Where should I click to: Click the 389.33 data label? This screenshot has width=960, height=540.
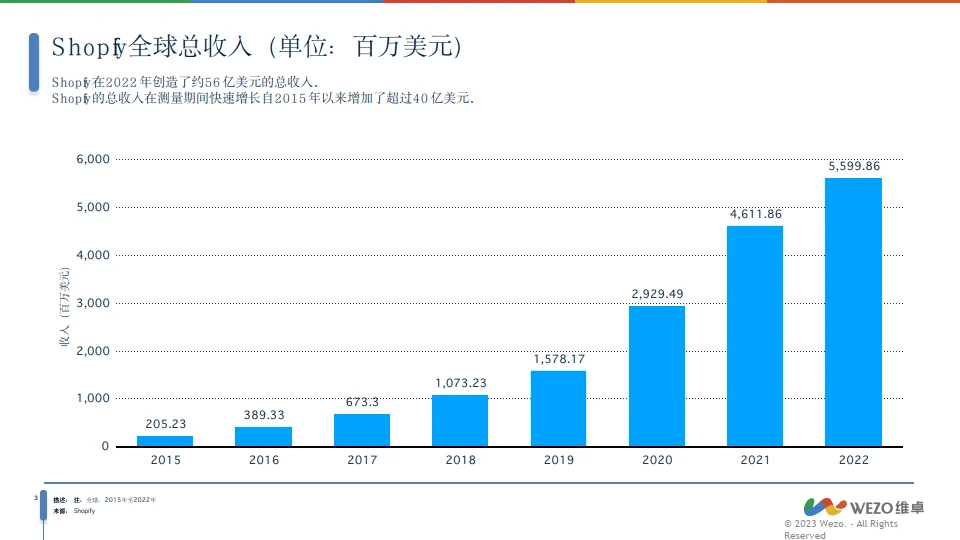tap(264, 415)
